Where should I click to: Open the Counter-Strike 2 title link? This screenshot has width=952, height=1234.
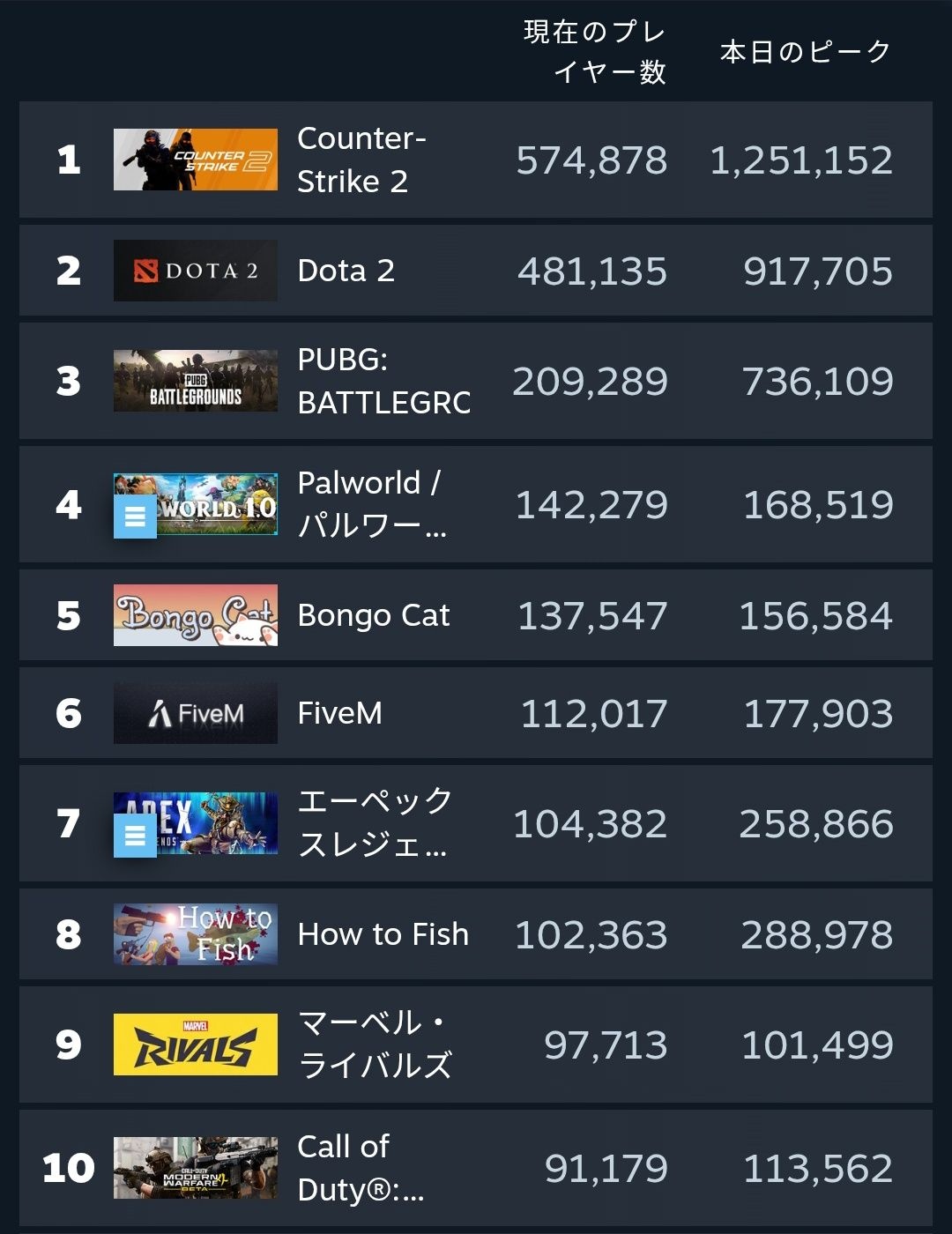[x=361, y=160]
